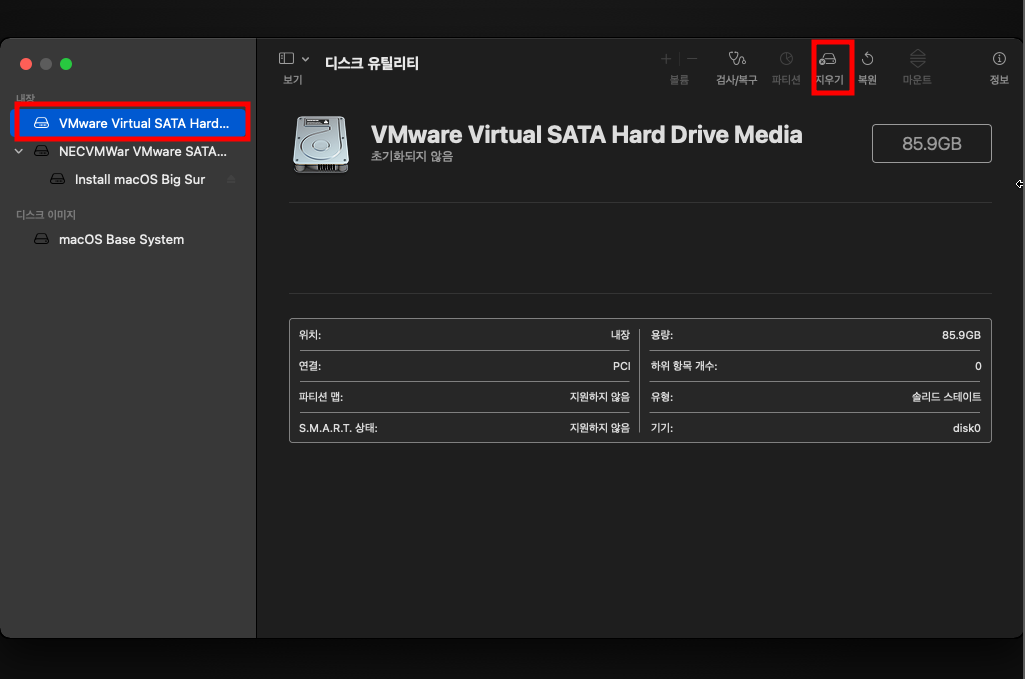Image resolution: width=1025 pixels, height=679 pixels.
Task: Select VMware Virtual SATA Hard... in sidebar
Action: (x=132, y=123)
